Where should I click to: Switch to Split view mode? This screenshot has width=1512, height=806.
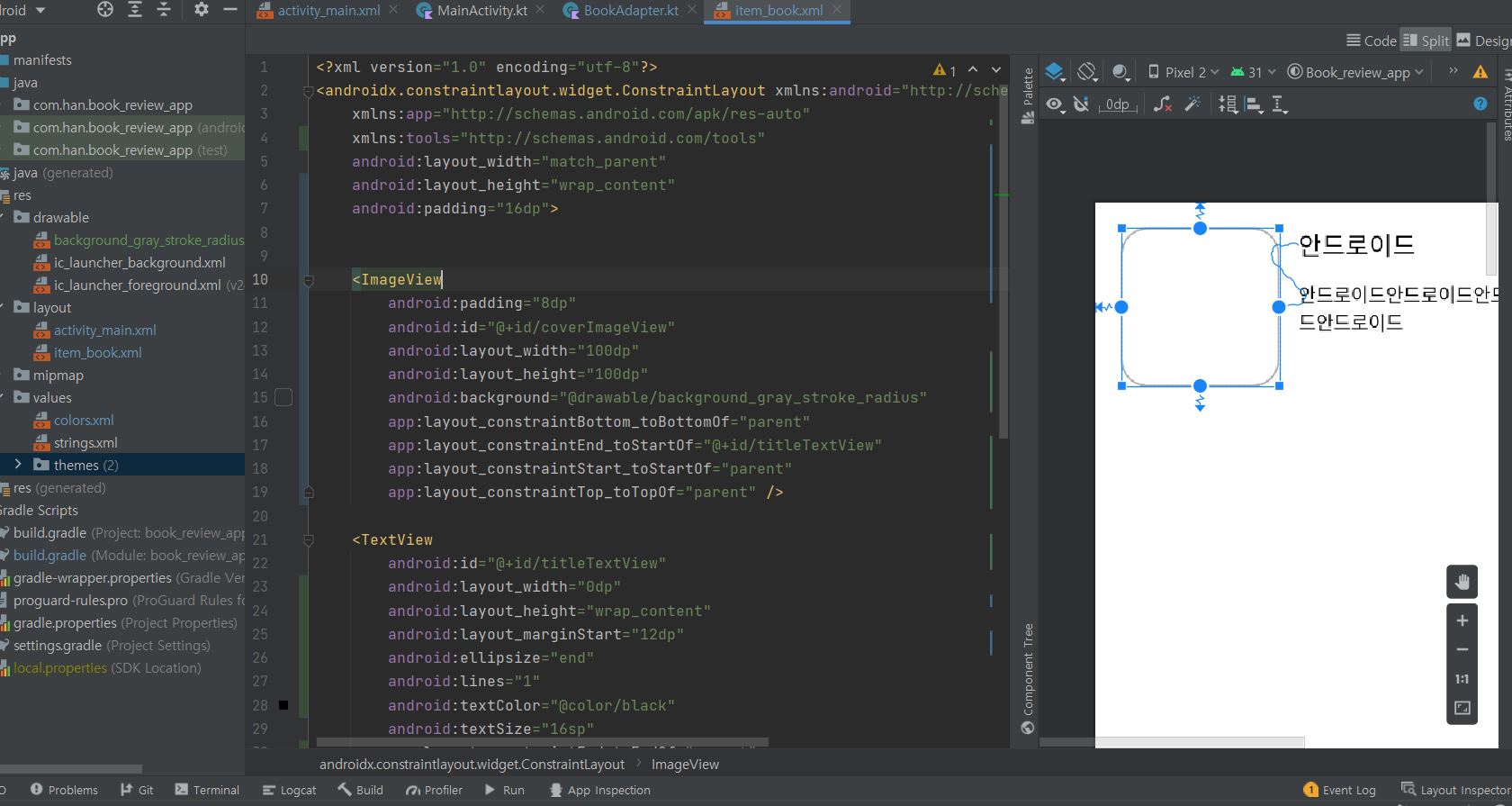tap(1426, 41)
